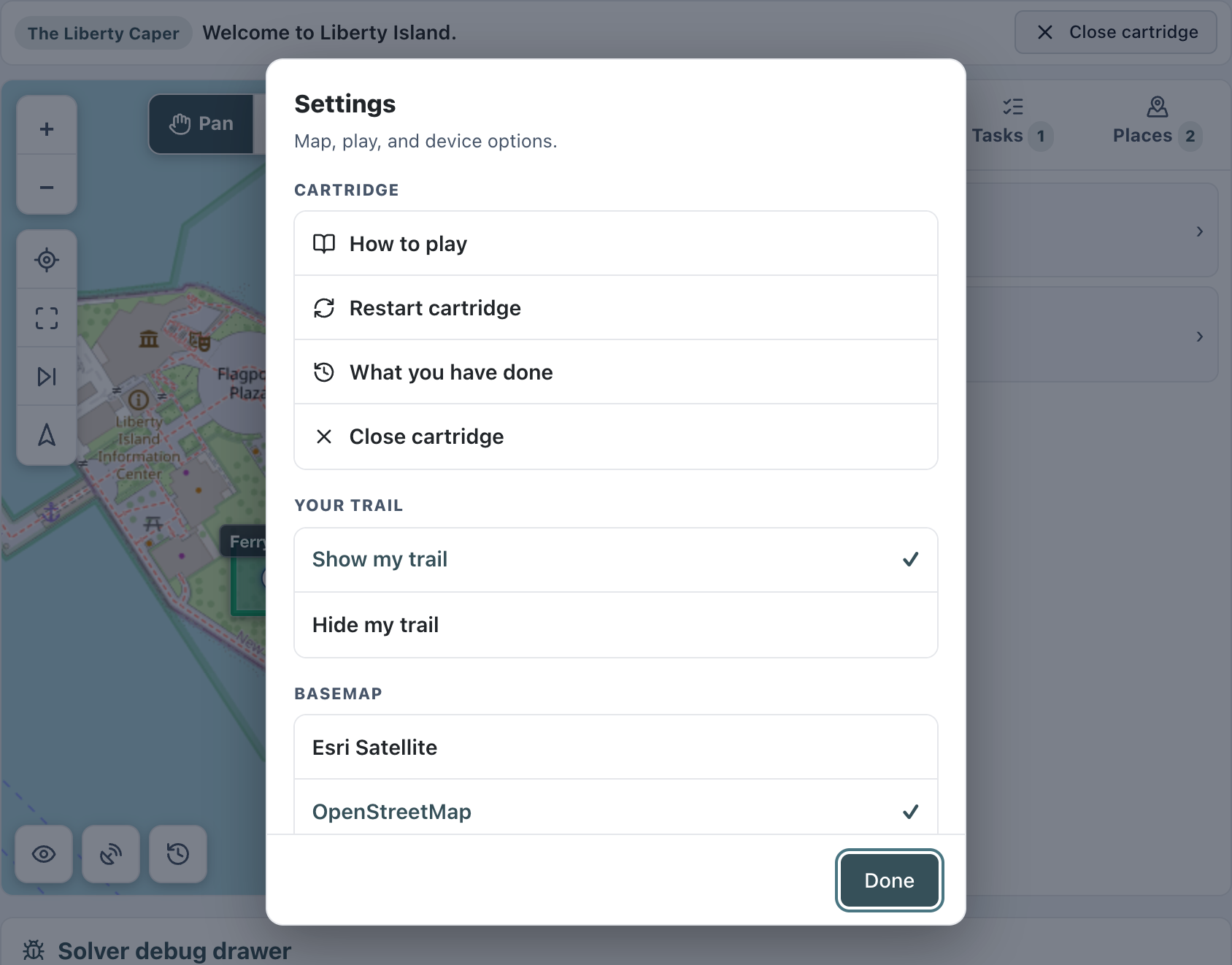This screenshot has width=1232, height=965.
Task: Choose Close cartridge in Settings list
Action: (x=616, y=437)
